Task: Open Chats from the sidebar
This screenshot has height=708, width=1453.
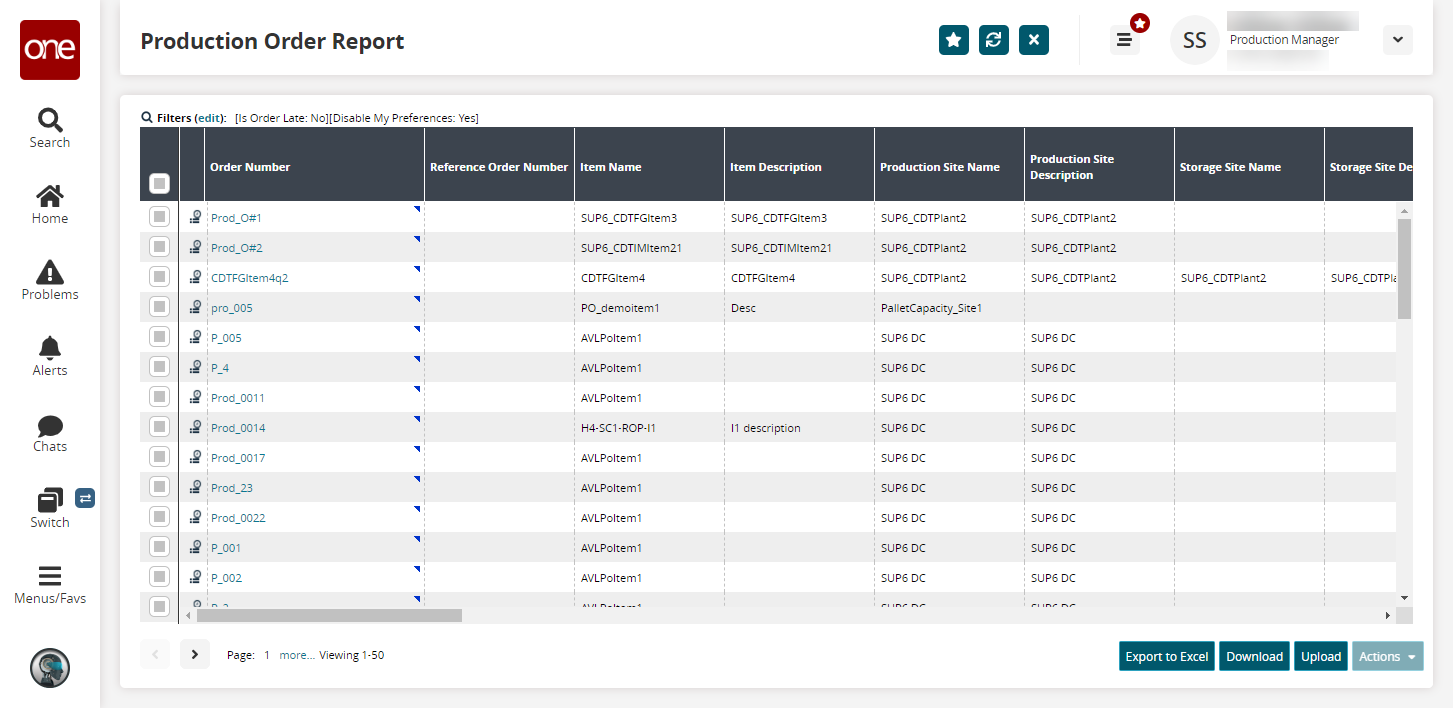Action: [49, 432]
